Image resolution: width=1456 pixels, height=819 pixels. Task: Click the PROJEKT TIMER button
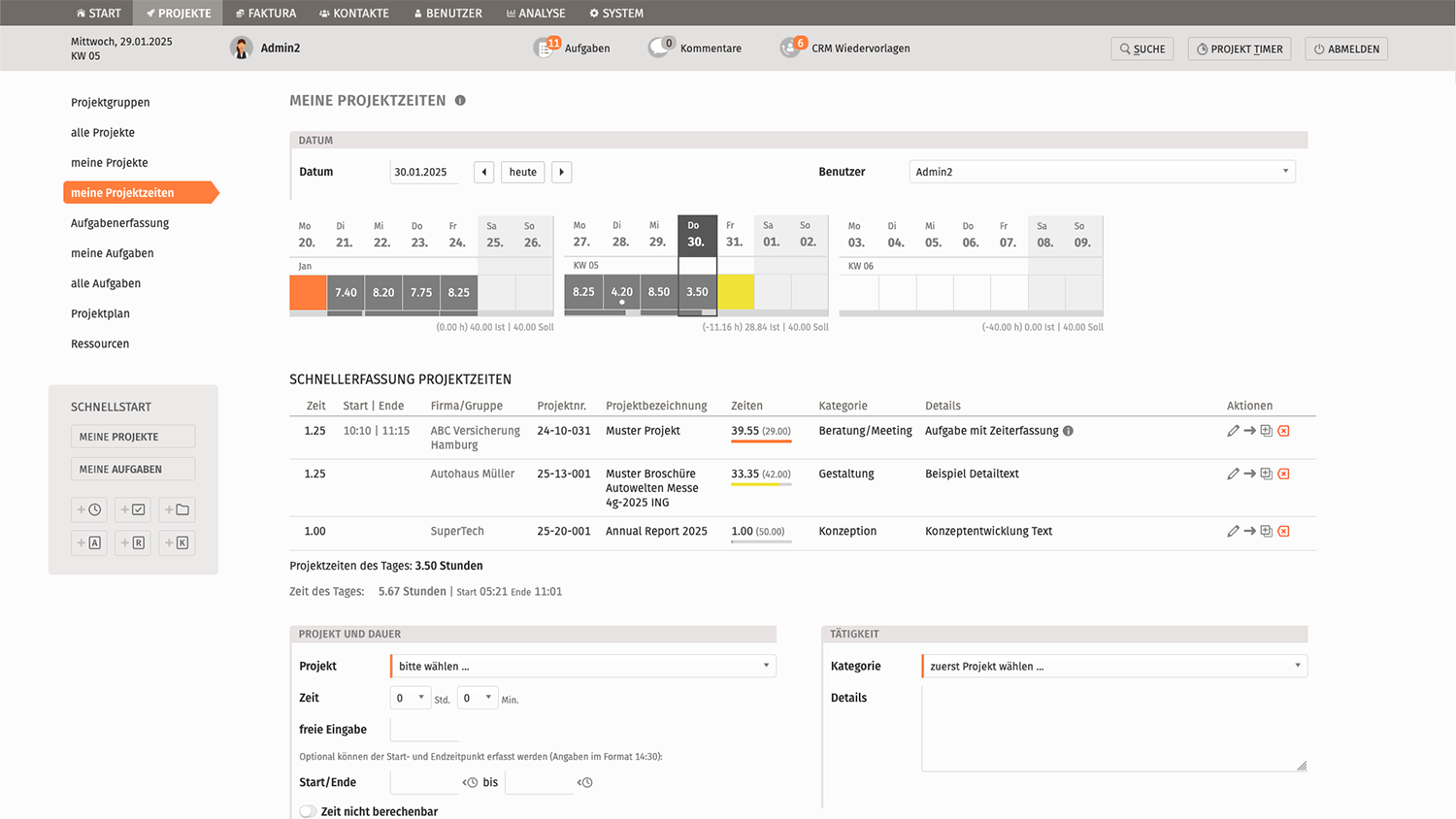[1240, 49]
